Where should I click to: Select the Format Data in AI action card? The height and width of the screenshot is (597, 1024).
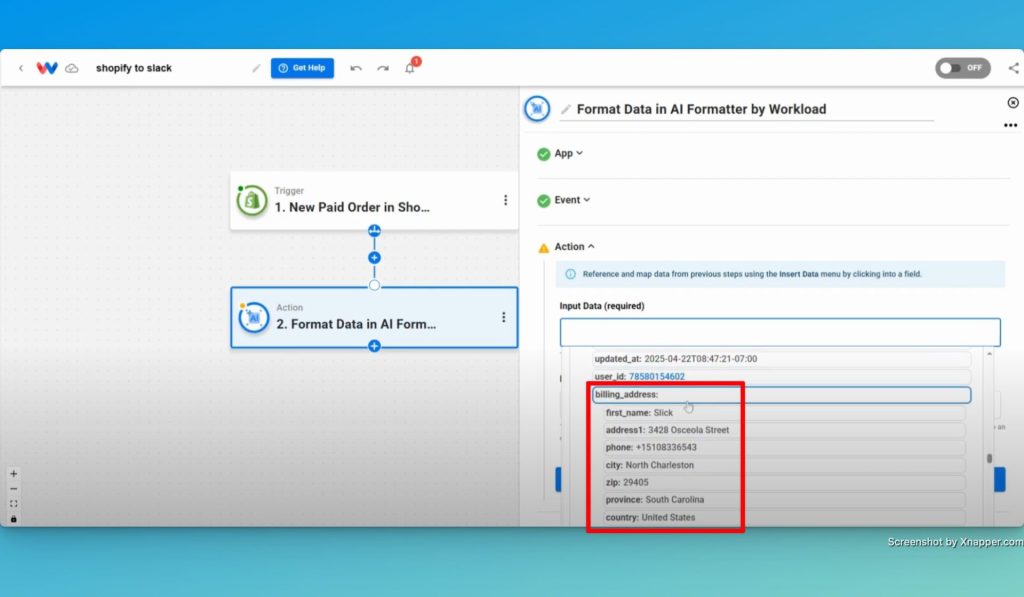[374, 317]
